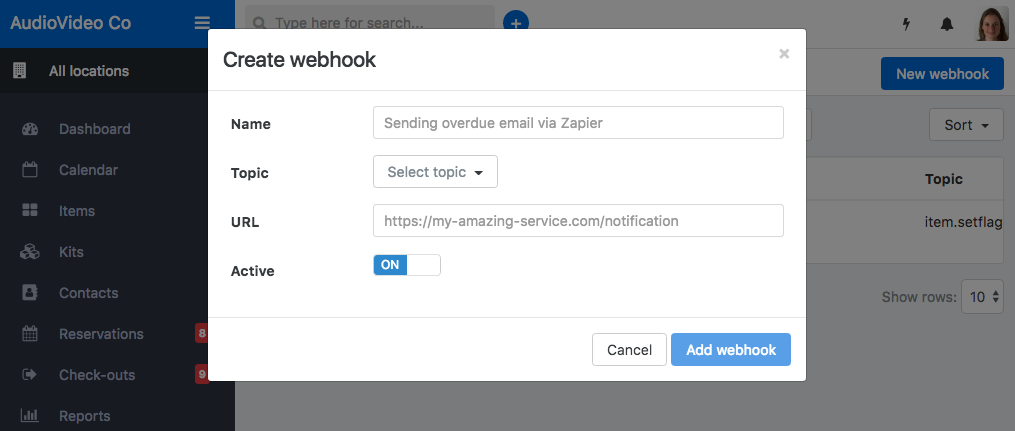
Task: Go to Reservations in the sidebar
Action: pyautogui.click(x=101, y=334)
